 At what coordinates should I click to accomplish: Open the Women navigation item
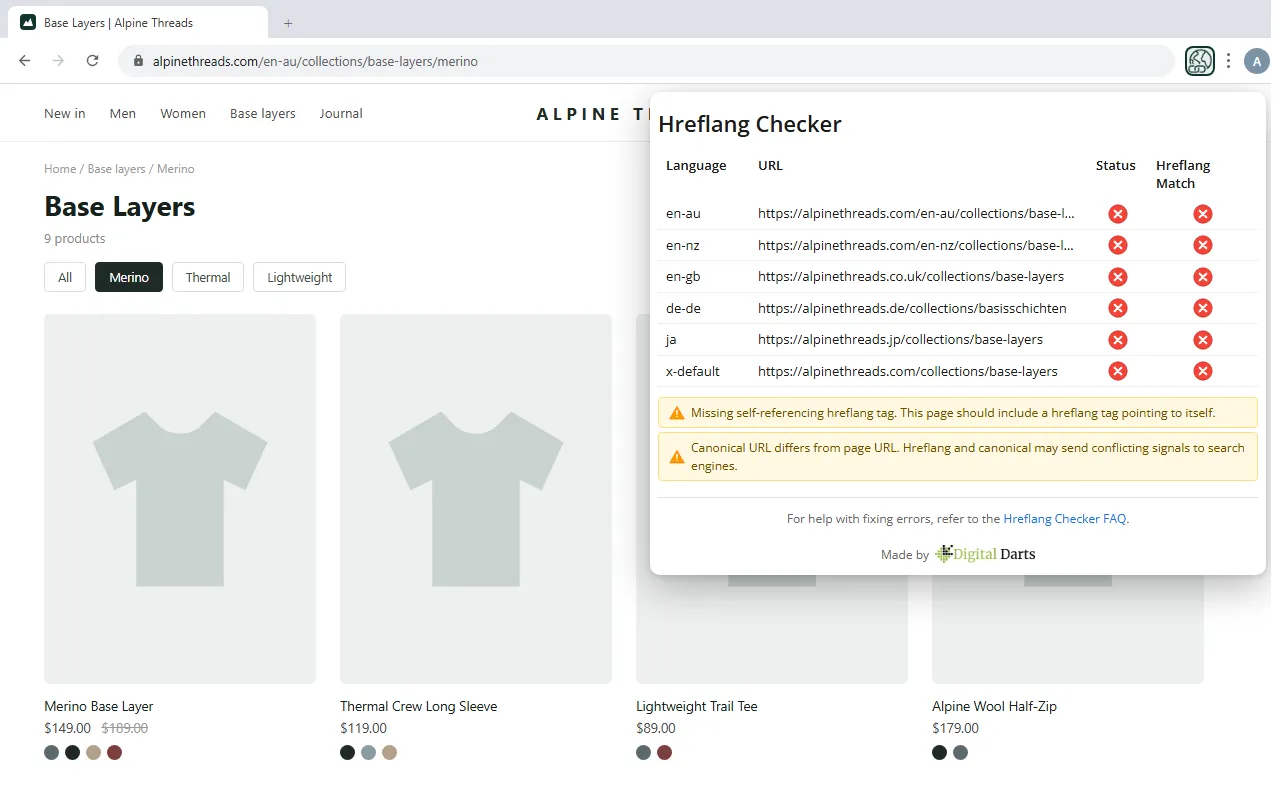(x=183, y=113)
